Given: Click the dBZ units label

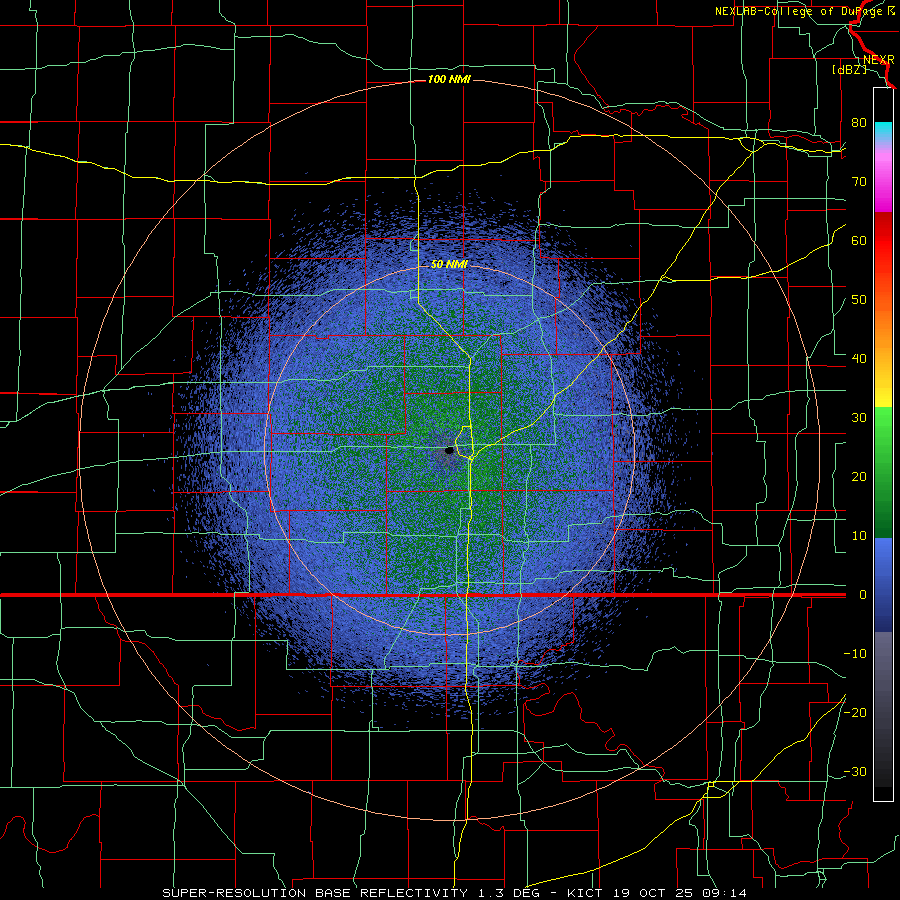Looking at the screenshot, I should (x=849, y=70).
